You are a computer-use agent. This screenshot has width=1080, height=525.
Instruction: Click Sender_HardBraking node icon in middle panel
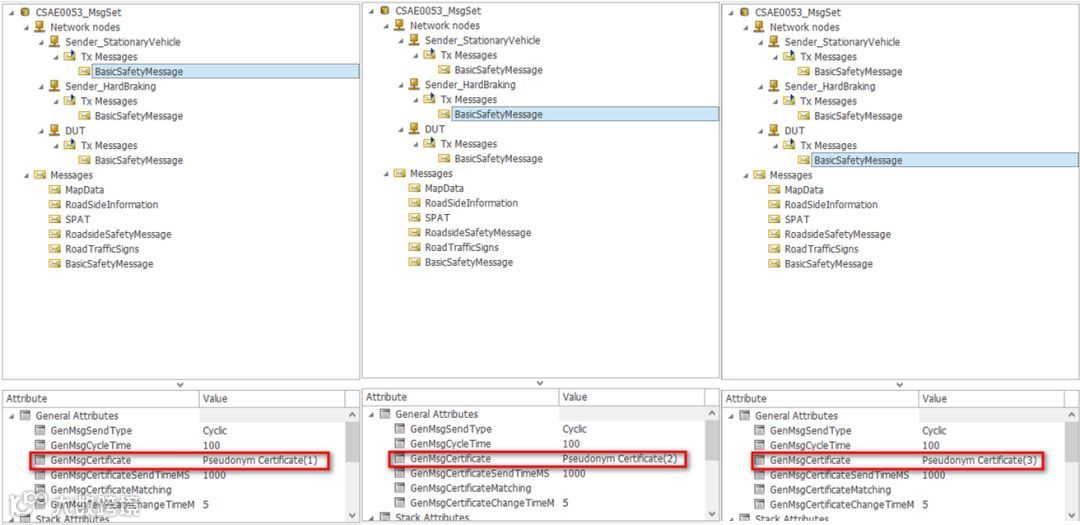pos(414,85)
